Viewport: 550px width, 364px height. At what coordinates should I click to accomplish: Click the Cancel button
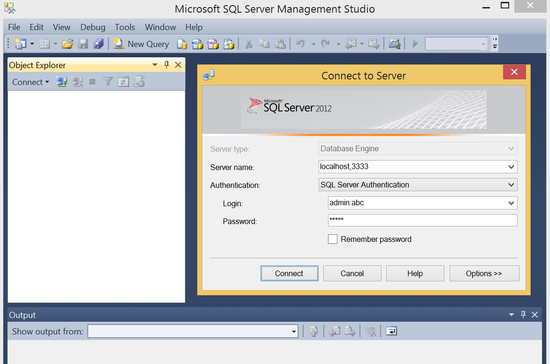click(x=352, y=274)
